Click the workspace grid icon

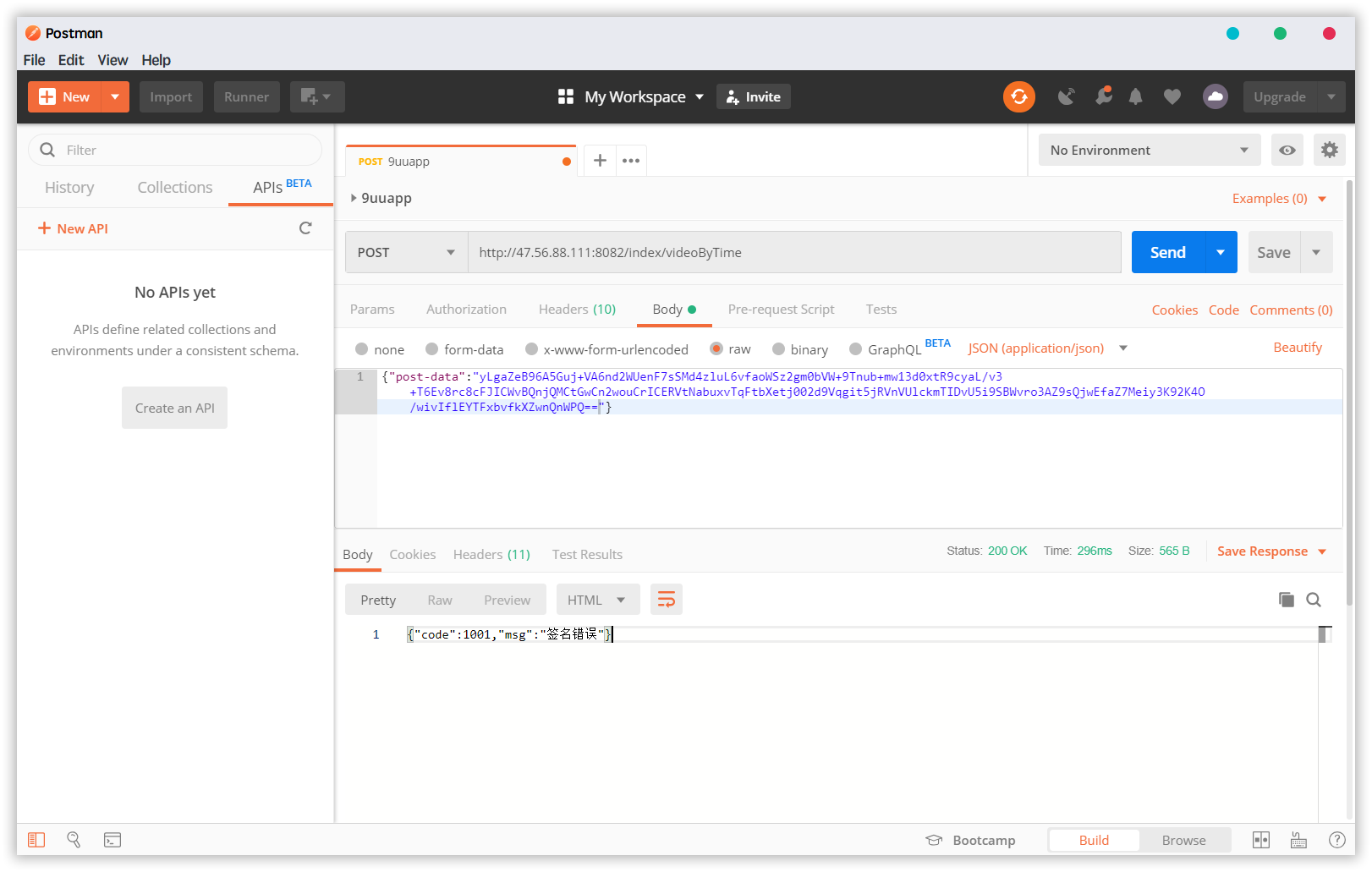(566, 96)
